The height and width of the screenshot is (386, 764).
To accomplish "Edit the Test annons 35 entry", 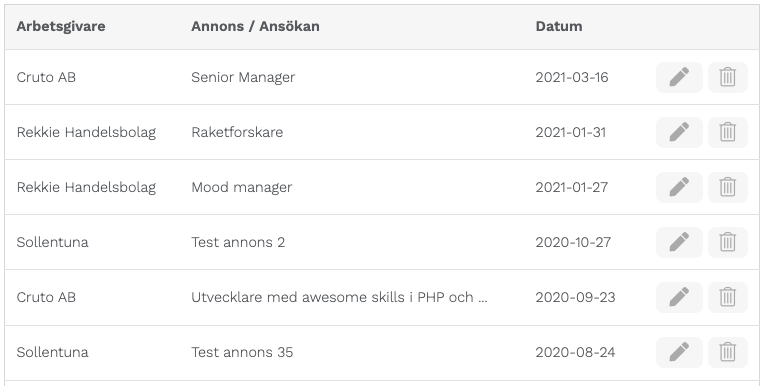I will pos(679,352).
